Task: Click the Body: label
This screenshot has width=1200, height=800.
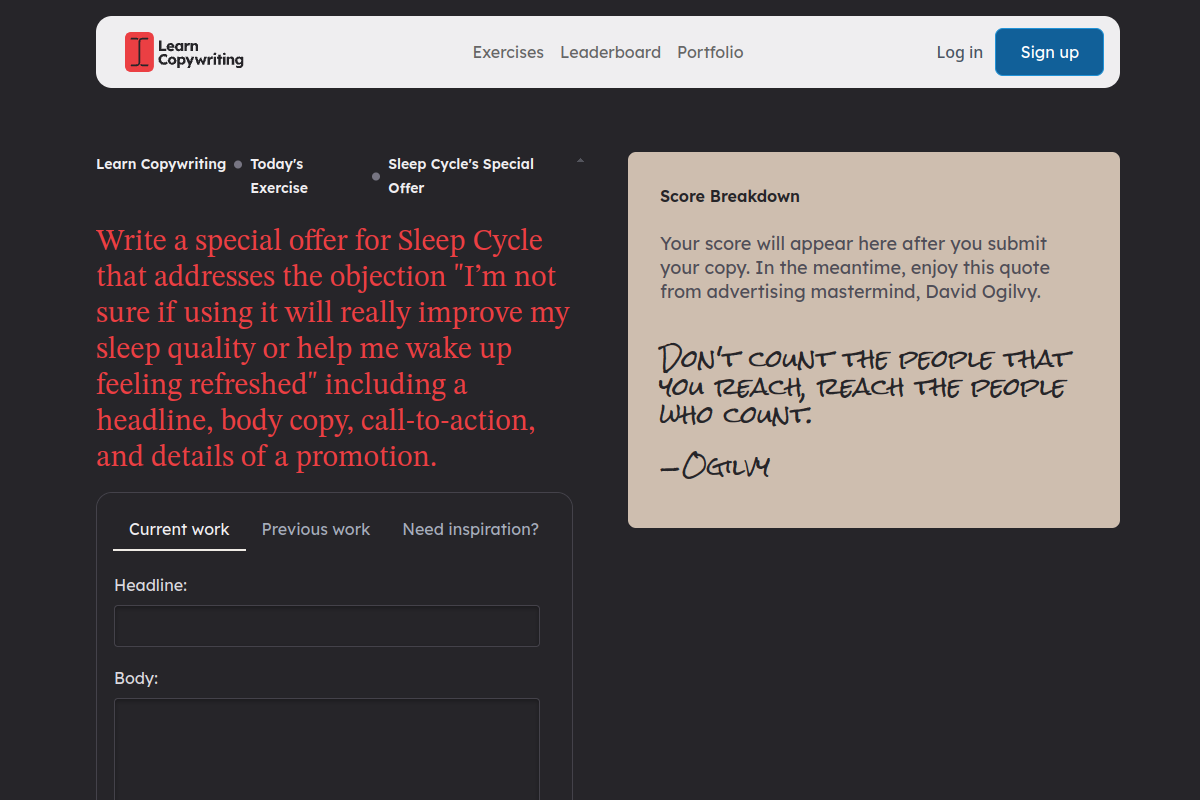Action: pos(136,678)
